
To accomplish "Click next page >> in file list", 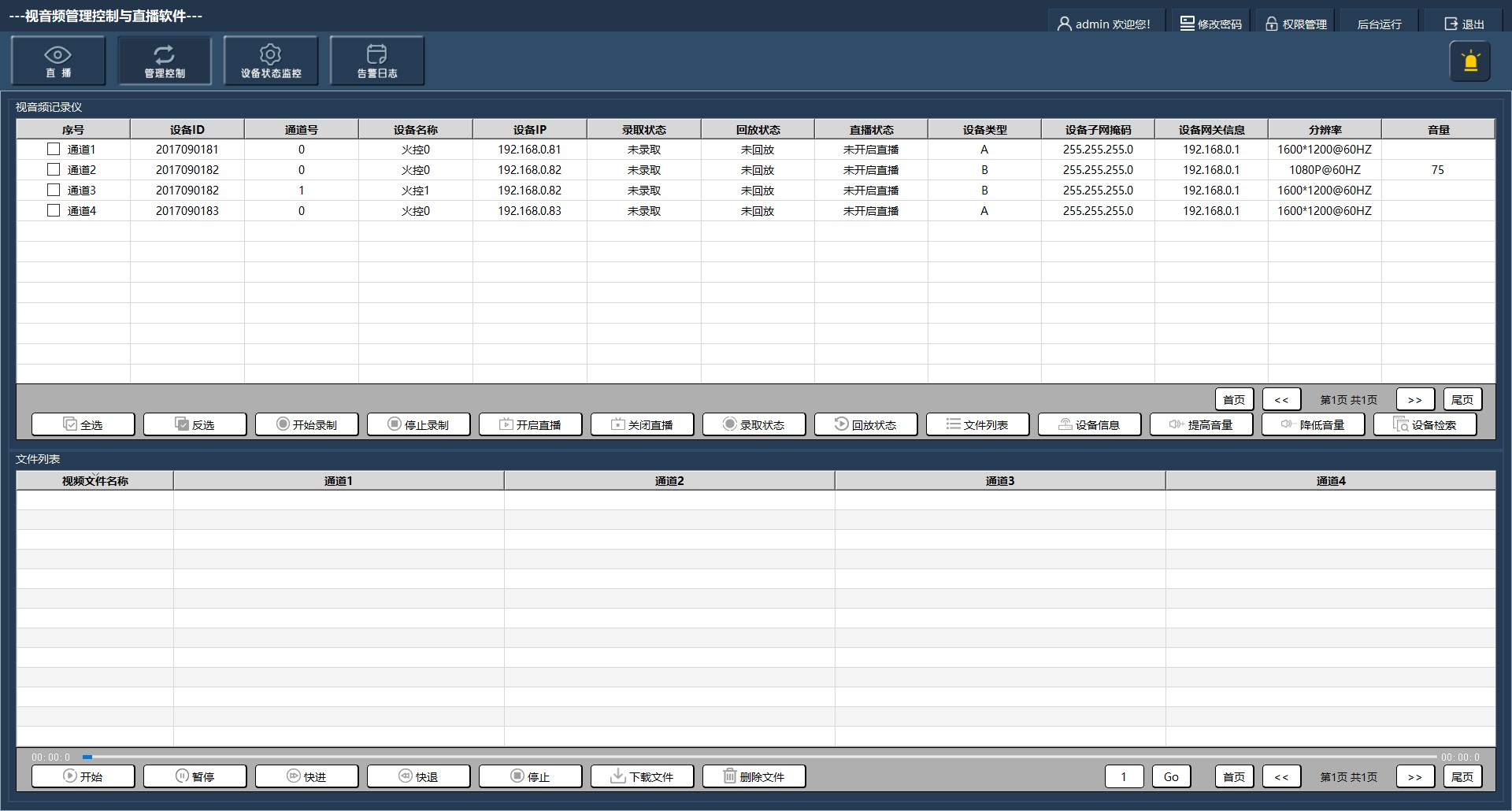I will (x=1415, y=776).
